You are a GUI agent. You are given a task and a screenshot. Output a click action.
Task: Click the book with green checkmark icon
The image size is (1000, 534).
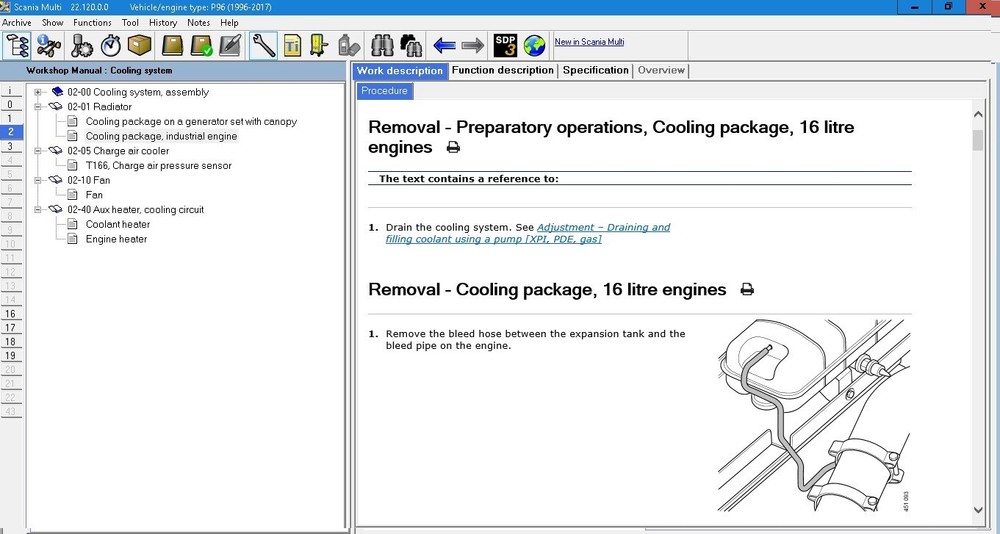202,45
